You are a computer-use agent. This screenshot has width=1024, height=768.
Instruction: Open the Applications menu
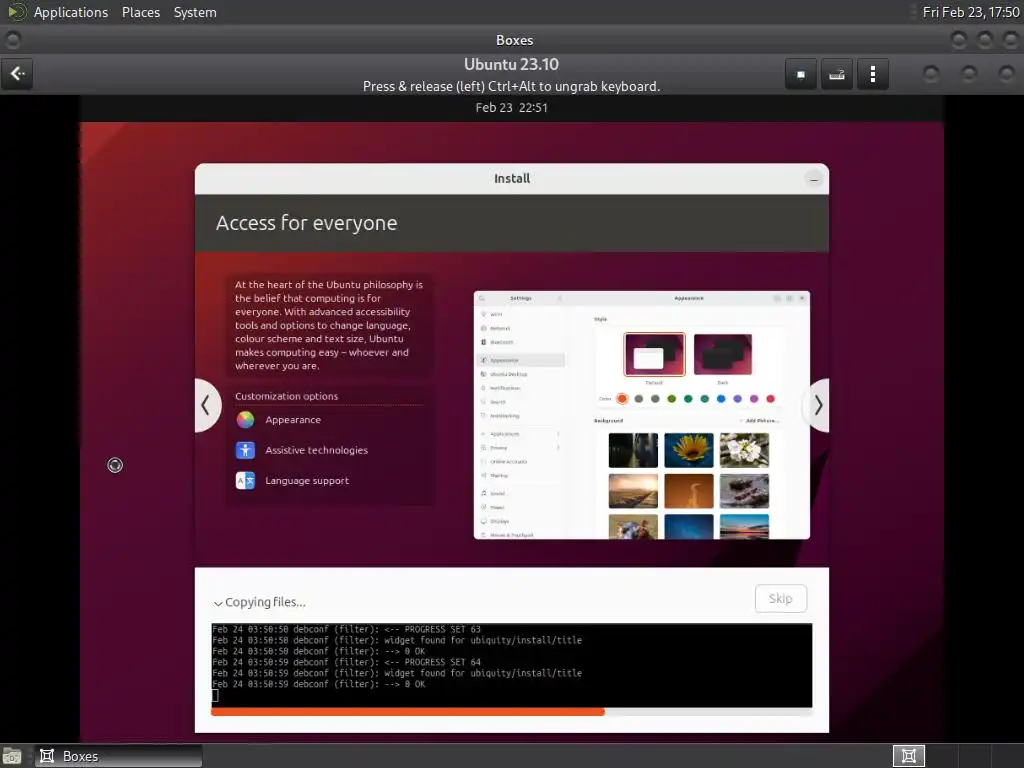point(71,12)
